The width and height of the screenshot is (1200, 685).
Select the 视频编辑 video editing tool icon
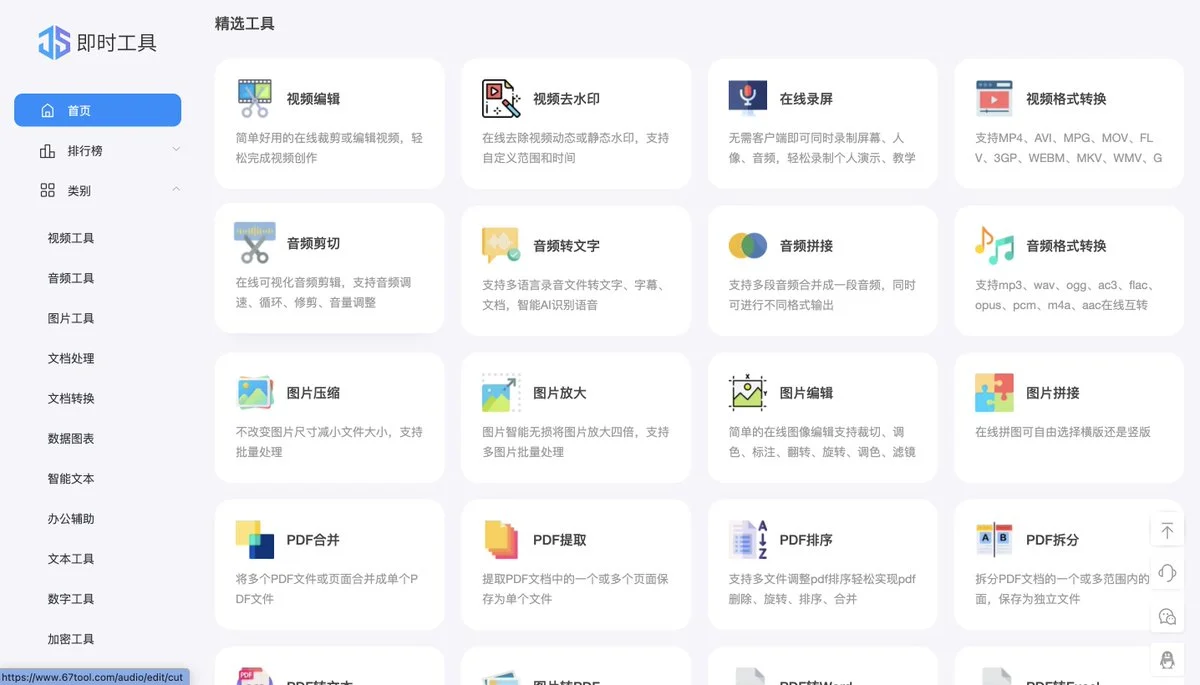point(253,98)
